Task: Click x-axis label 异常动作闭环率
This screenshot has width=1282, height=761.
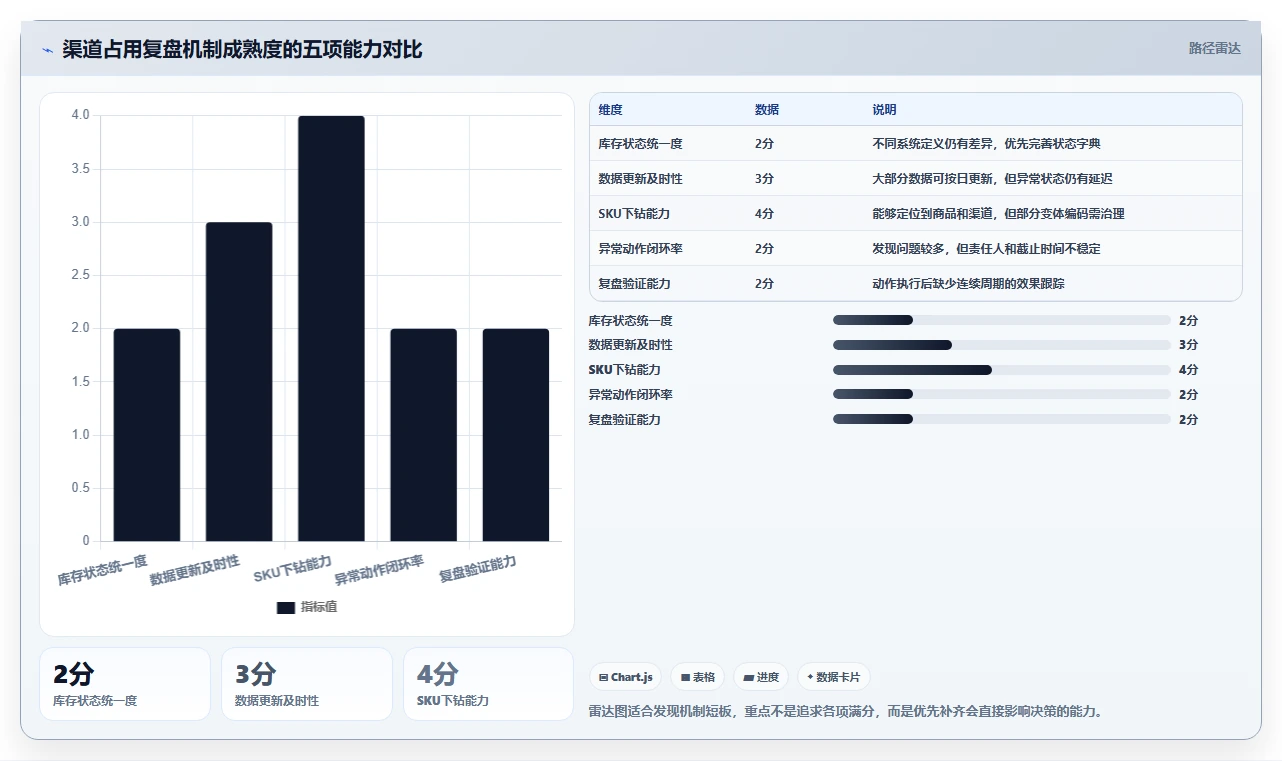Action: (379, 570)
